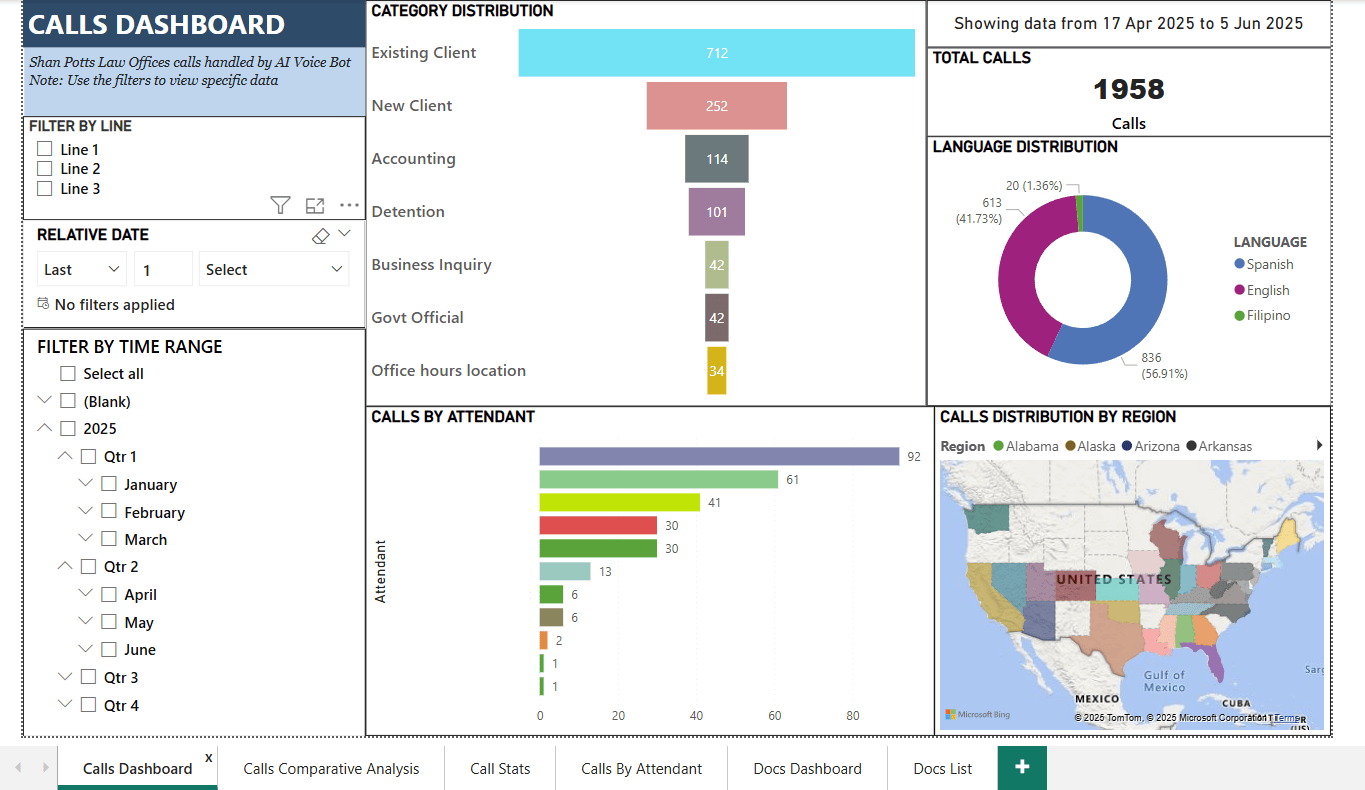
Task: Collapse the 2025 year node
Action: [x=44, y=428]
